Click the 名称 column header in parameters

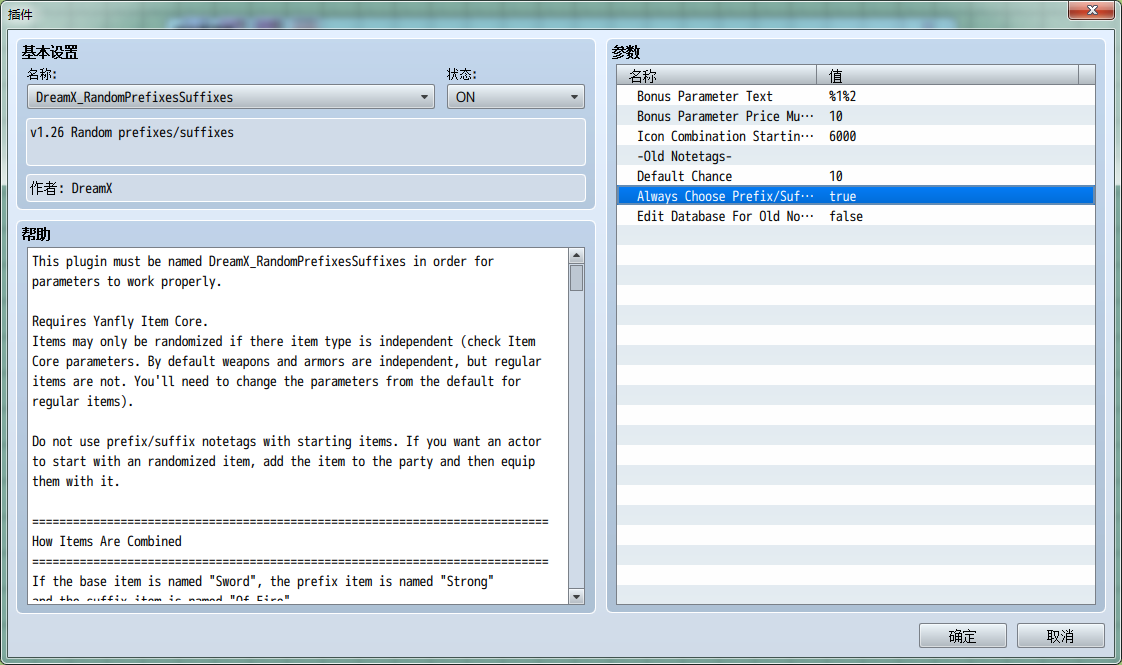pyautogui.click(x=716, y=75)
